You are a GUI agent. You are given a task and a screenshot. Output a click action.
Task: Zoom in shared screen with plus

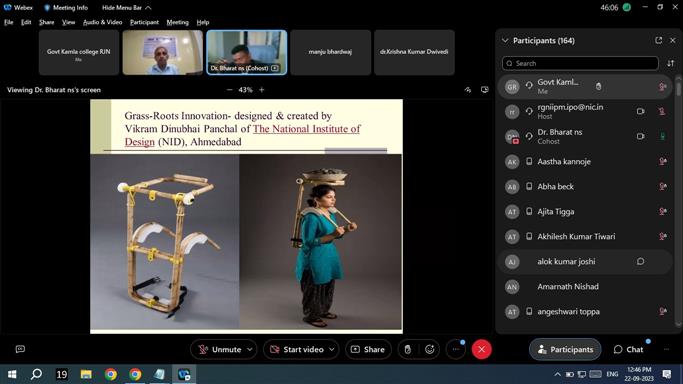pyautogui.click(x=262, y=90)
